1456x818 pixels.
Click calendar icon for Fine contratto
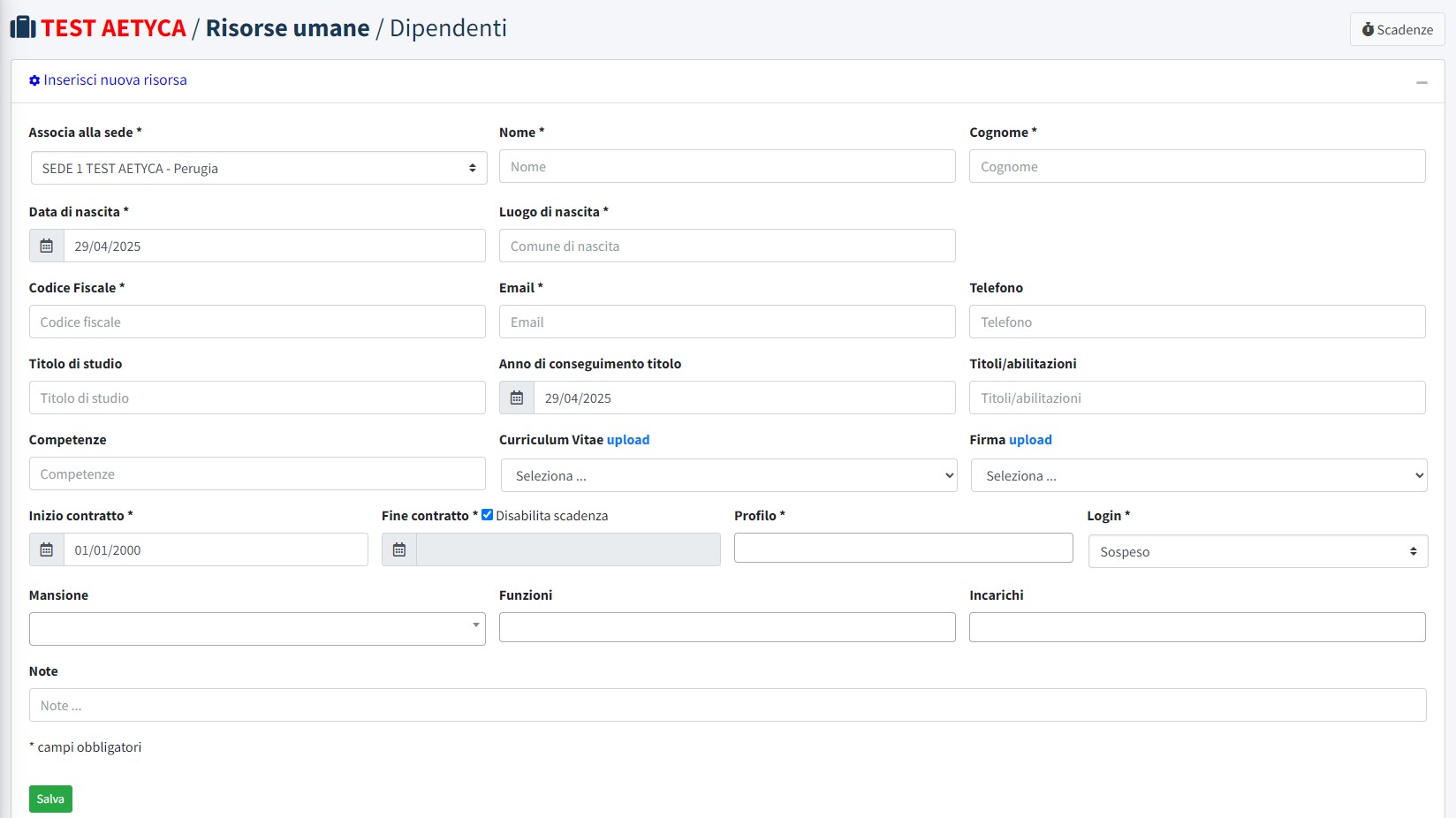click(399, 550)
